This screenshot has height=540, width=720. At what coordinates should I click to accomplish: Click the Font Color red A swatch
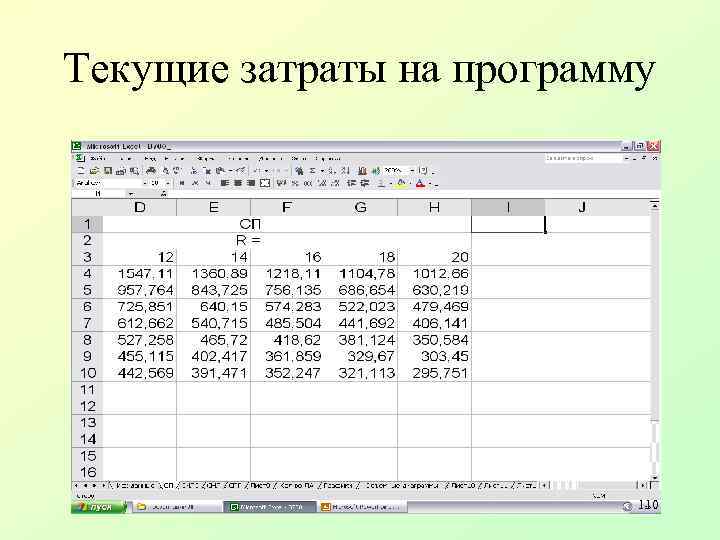[x=420, y=183]
